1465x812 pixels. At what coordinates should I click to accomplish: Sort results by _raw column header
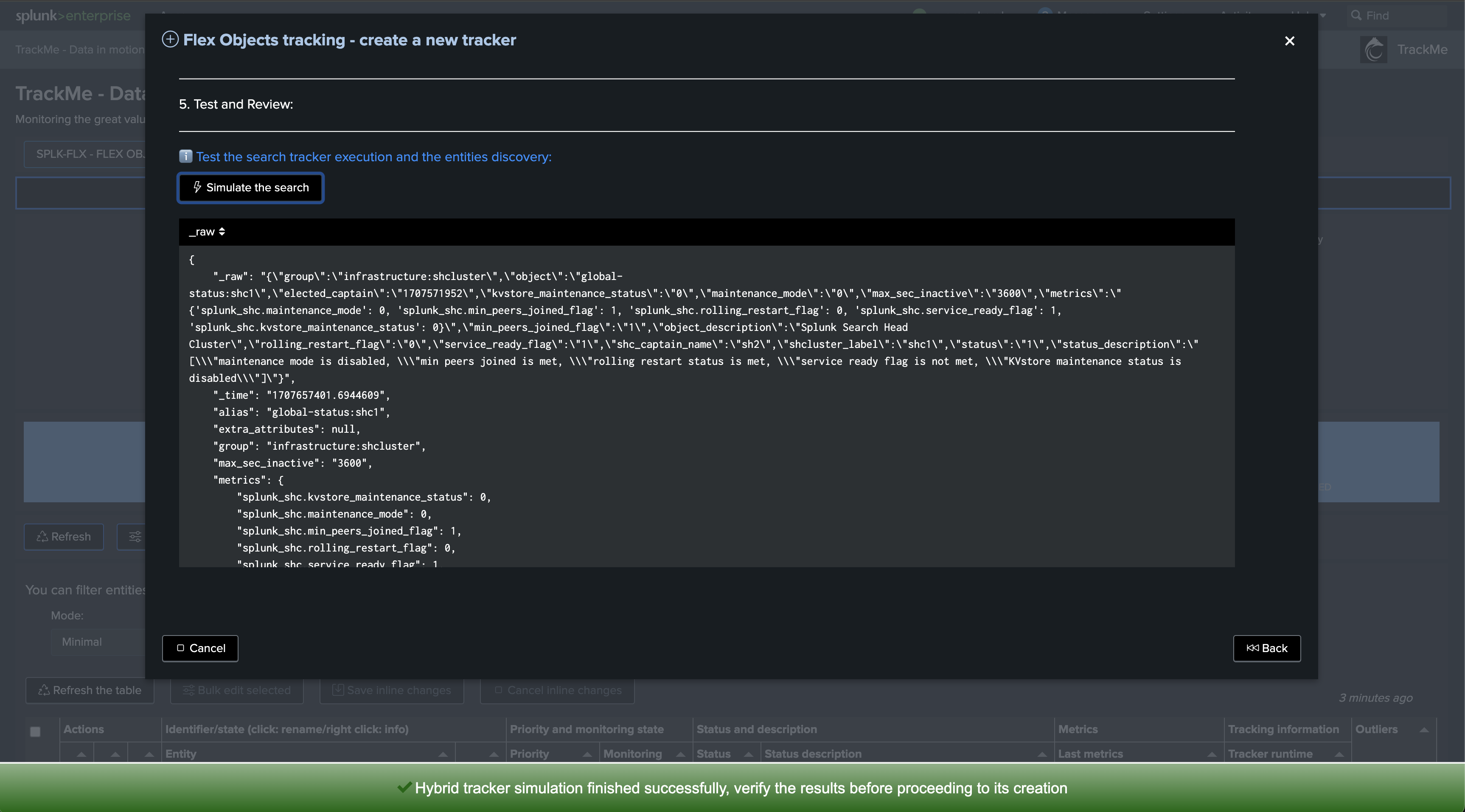pos(207,232)
